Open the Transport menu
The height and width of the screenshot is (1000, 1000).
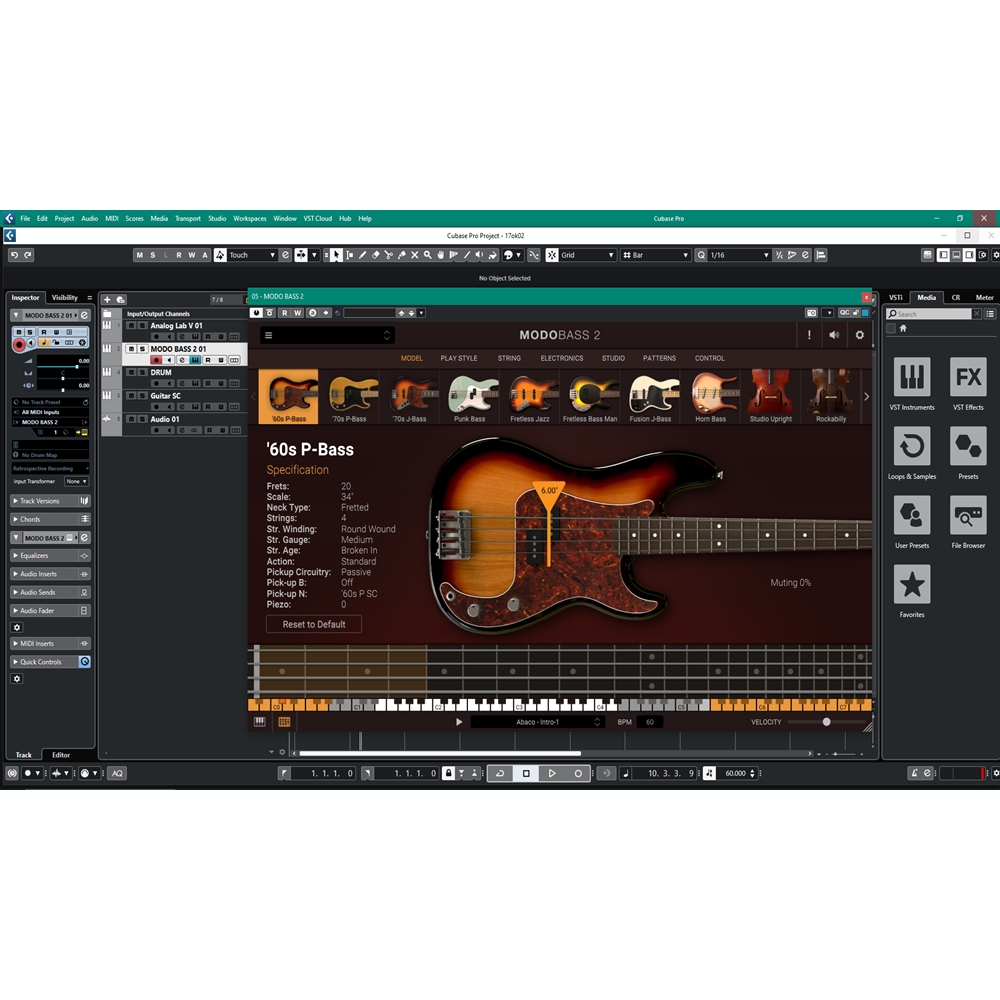(188, 219)
